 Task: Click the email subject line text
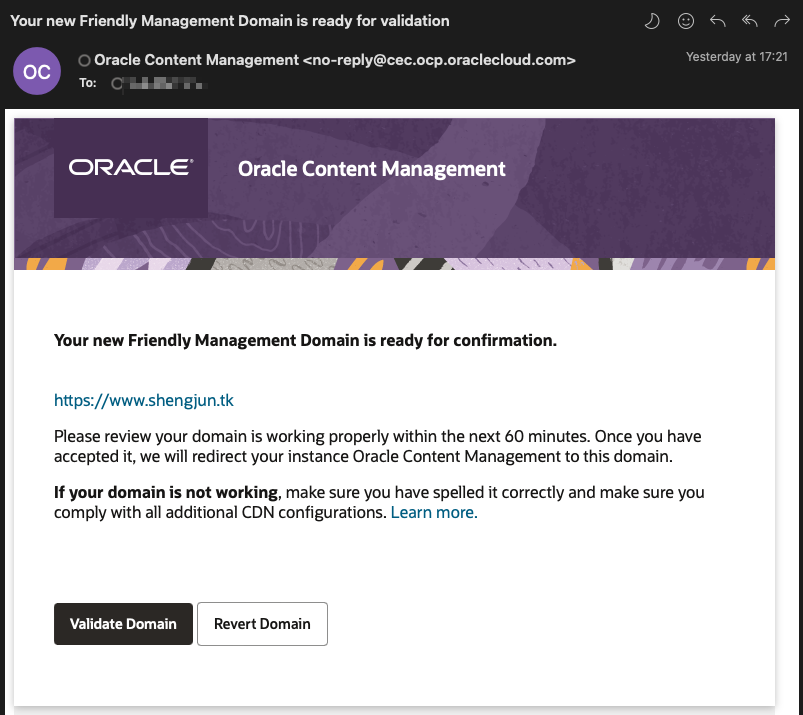pos(230,21)
